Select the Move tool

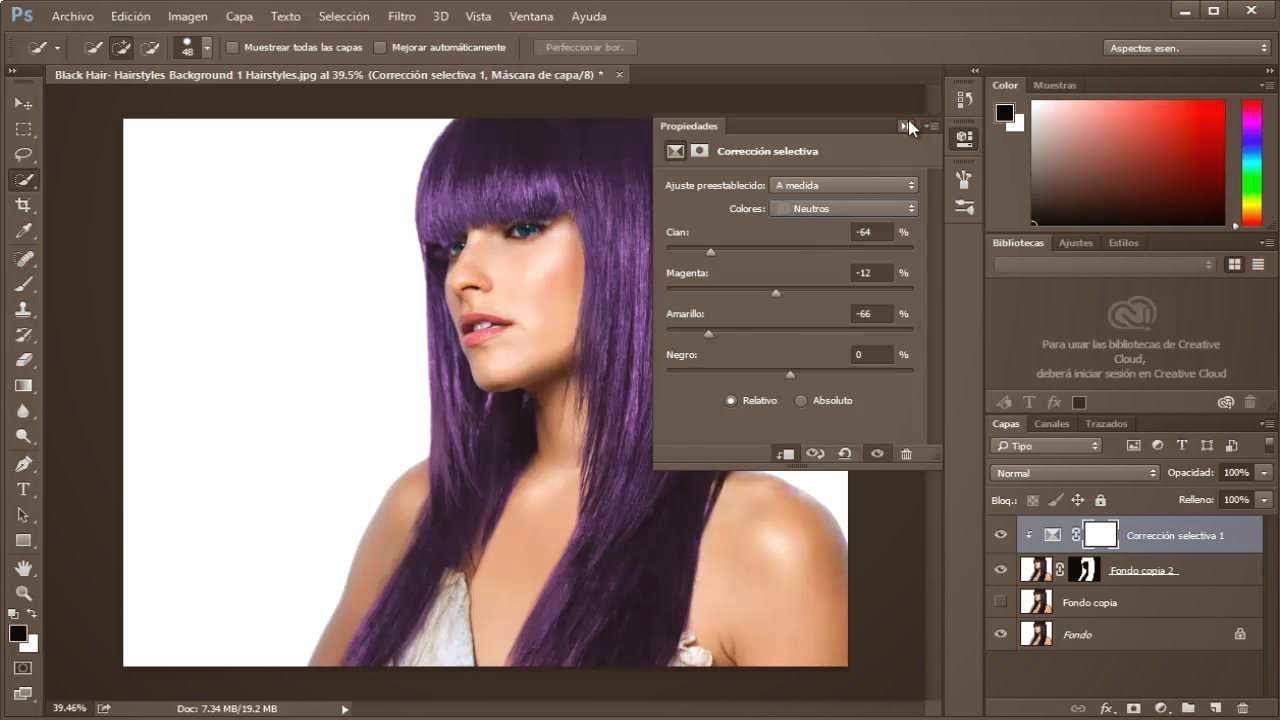[23, 103]
